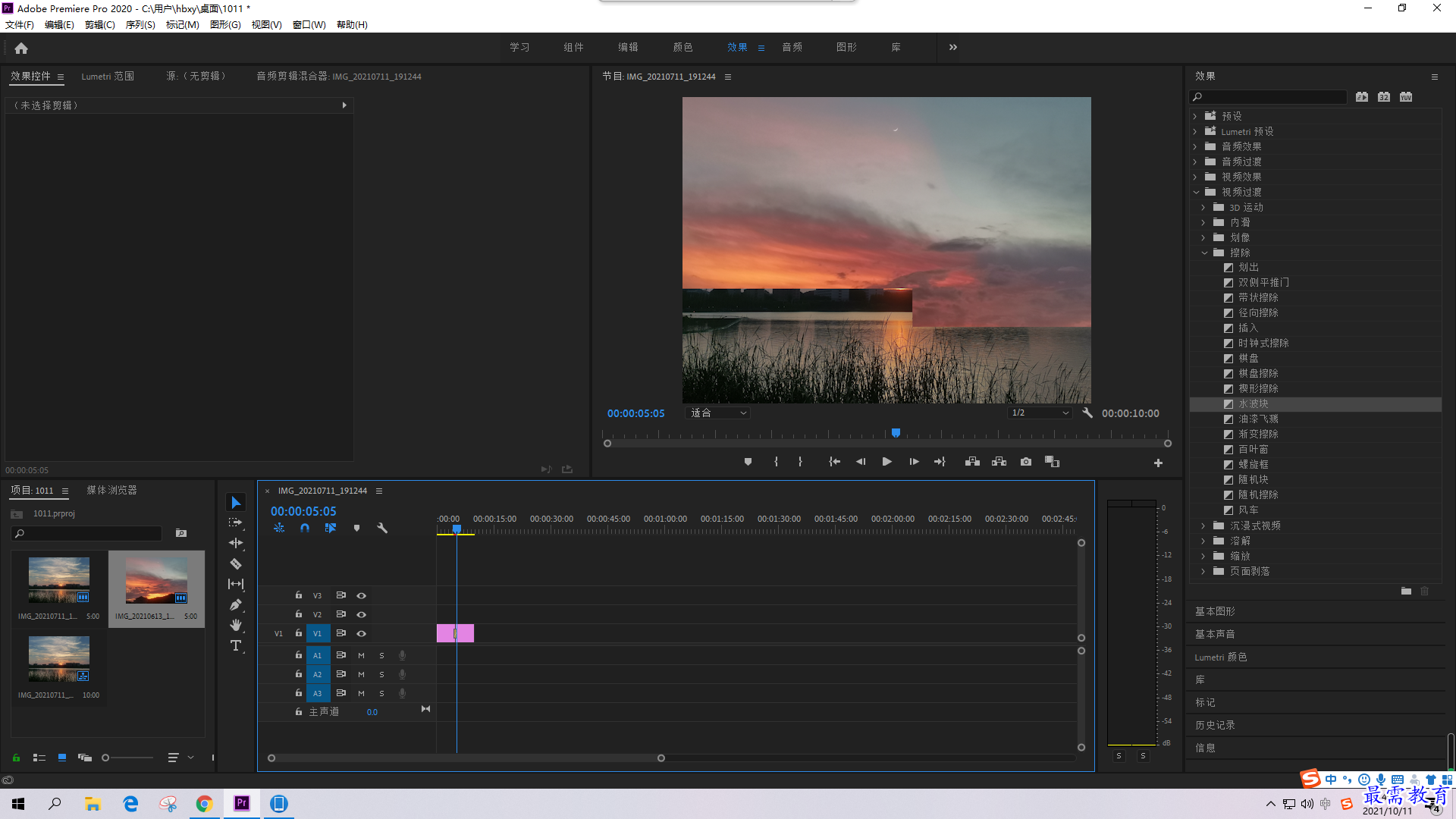1456x819 pixels.
Task: Select the Type tool
Action: 236,645
